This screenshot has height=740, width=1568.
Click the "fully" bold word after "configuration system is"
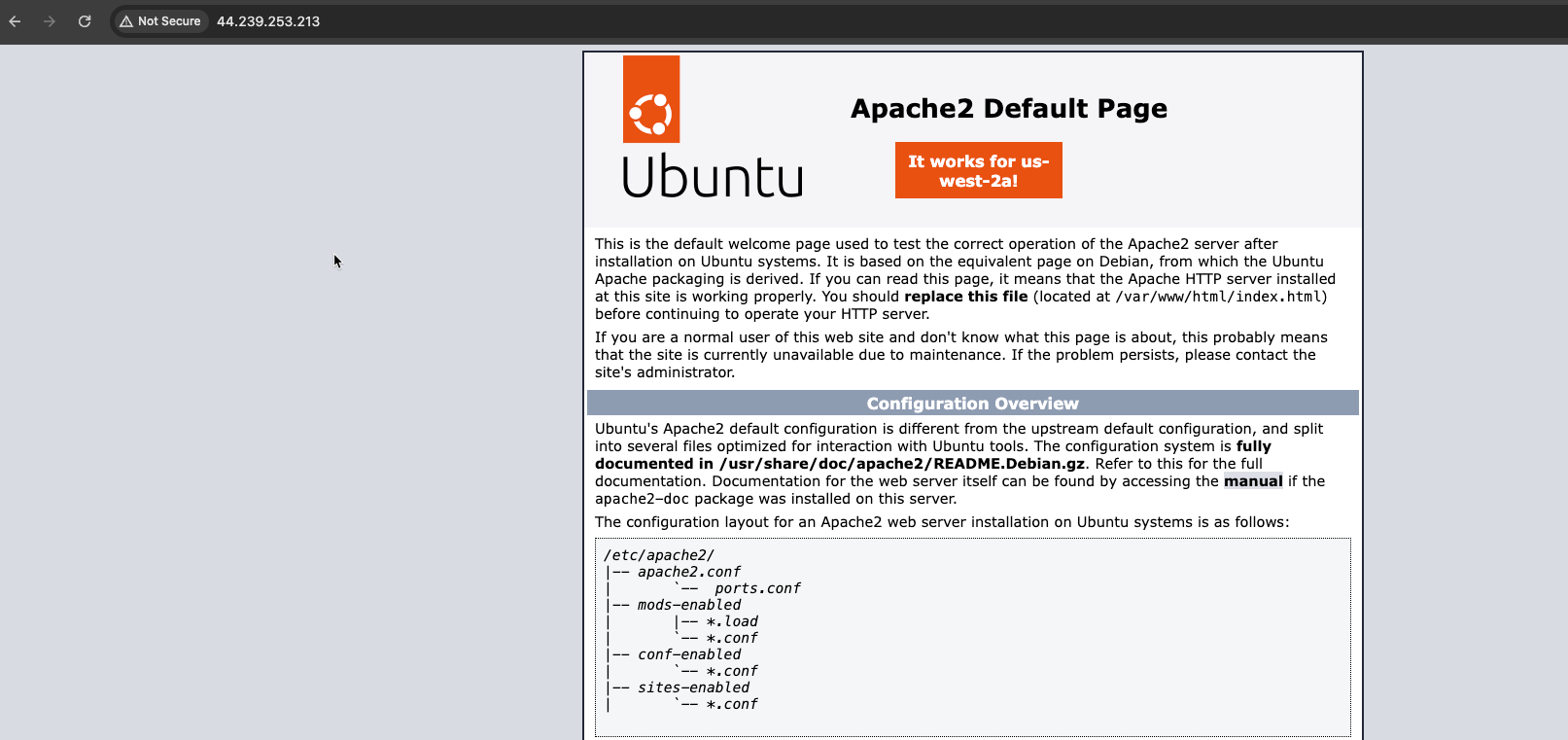(1254, 446)
